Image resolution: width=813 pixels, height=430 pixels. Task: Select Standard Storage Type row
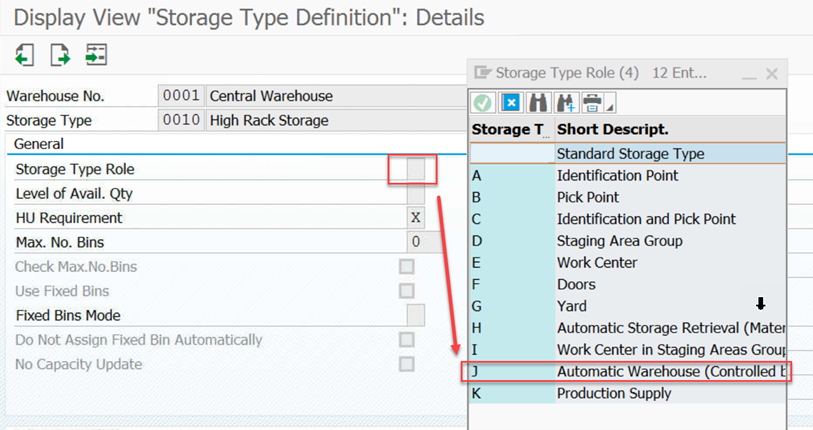(628, 154)
